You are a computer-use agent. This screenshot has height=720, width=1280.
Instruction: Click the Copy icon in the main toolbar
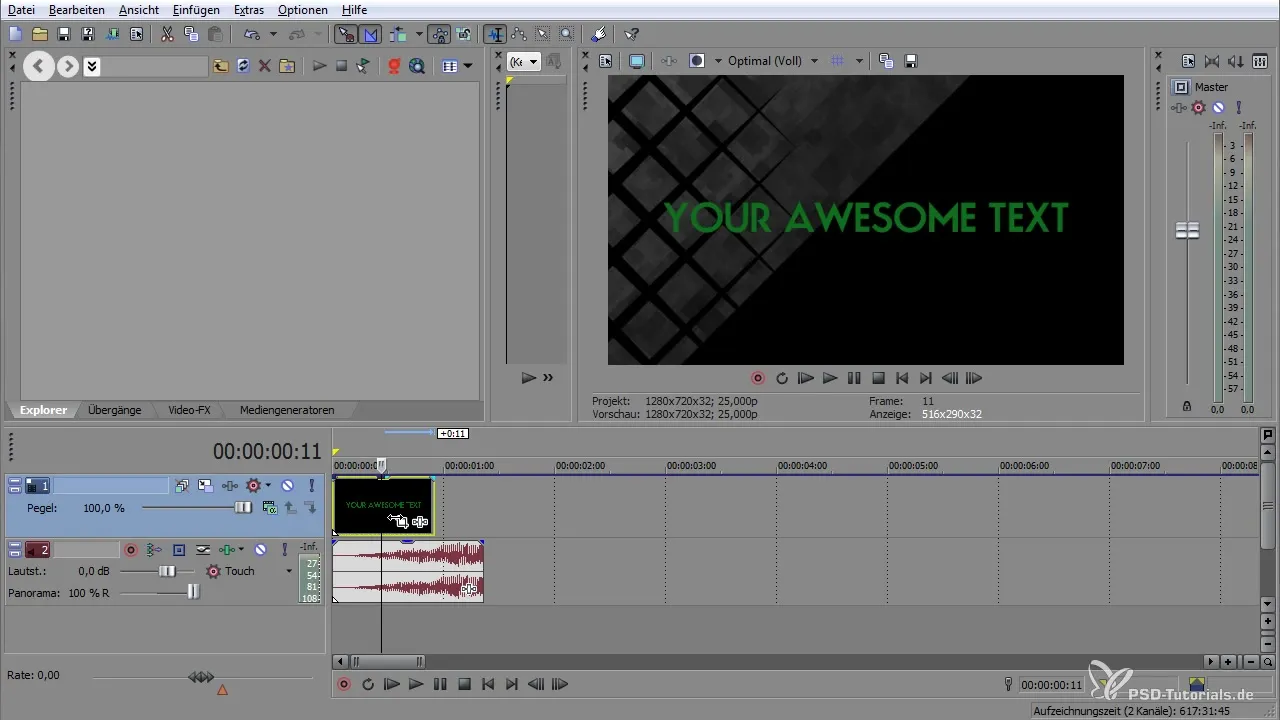191,34
